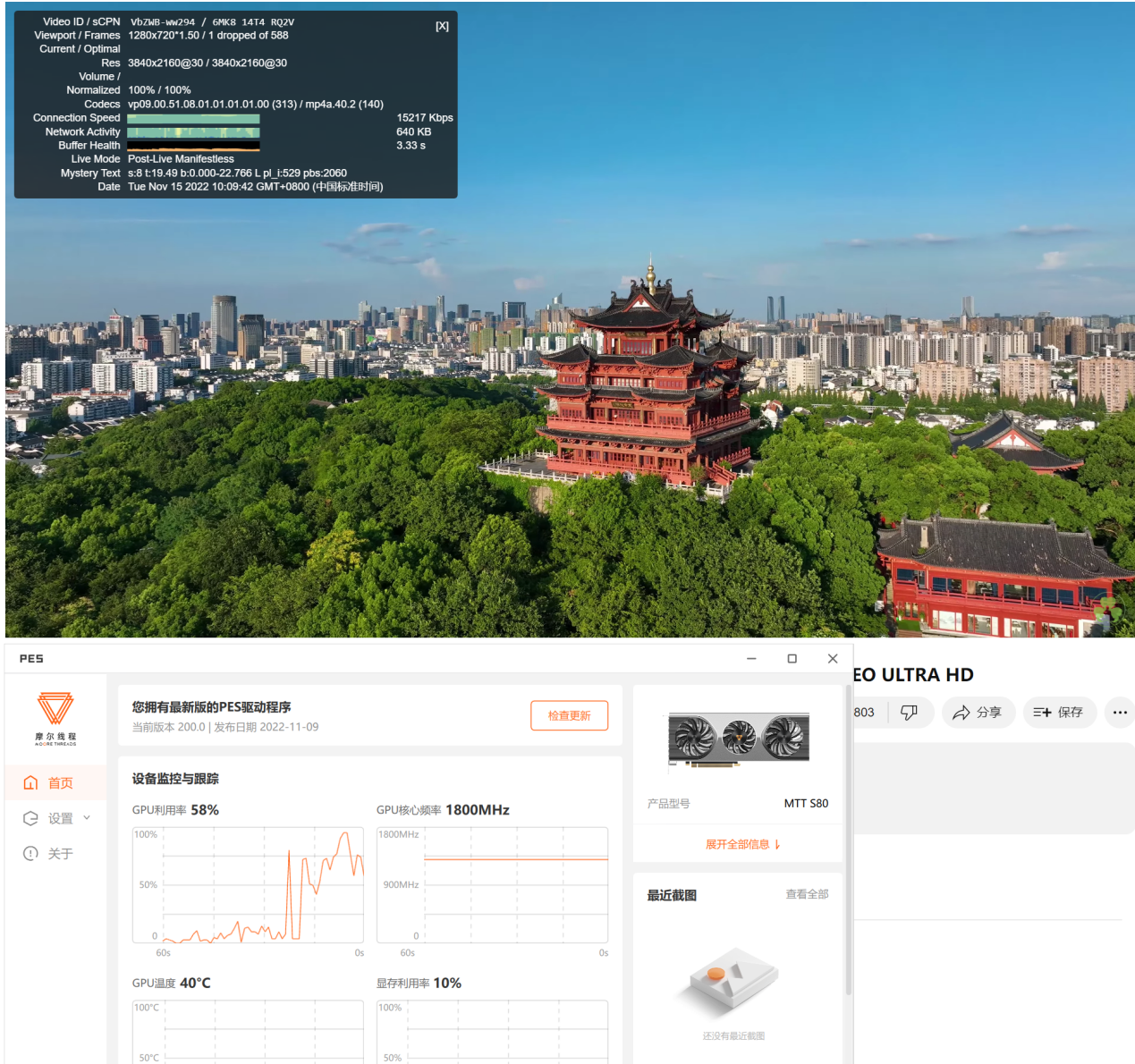Click the MTT S80 graphics card image
Viewport: 1135px width, 1064px height.
tap(738, 739)
